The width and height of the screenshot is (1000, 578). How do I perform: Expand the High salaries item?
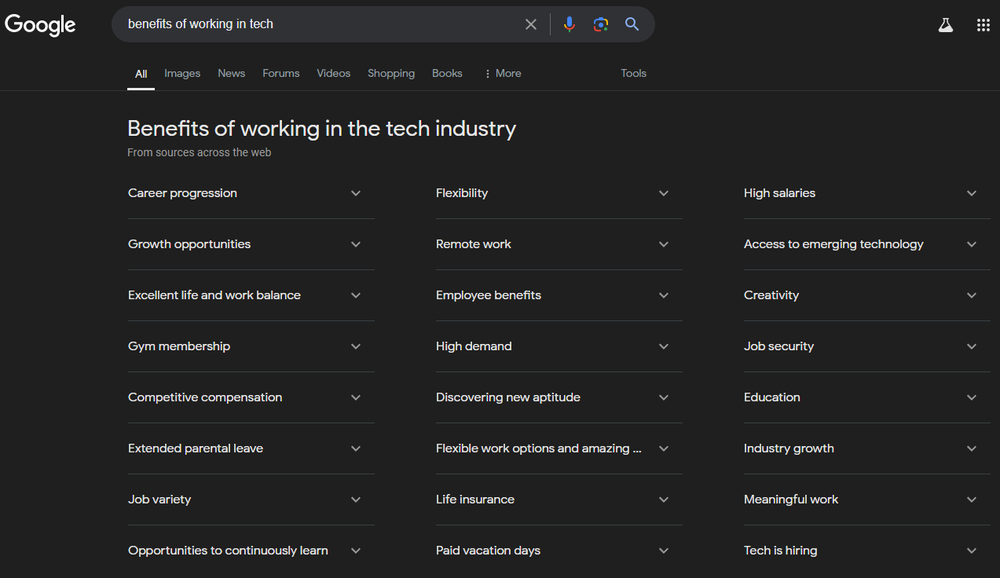point(971,192)
